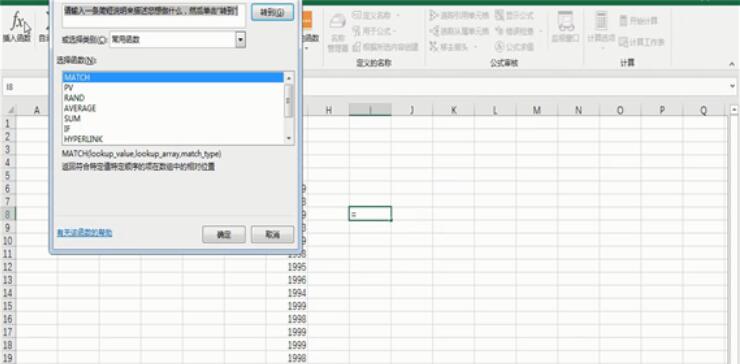Select column I header
Image resolution: width=740 pixels, height=364 pixels.
[370, 110]
